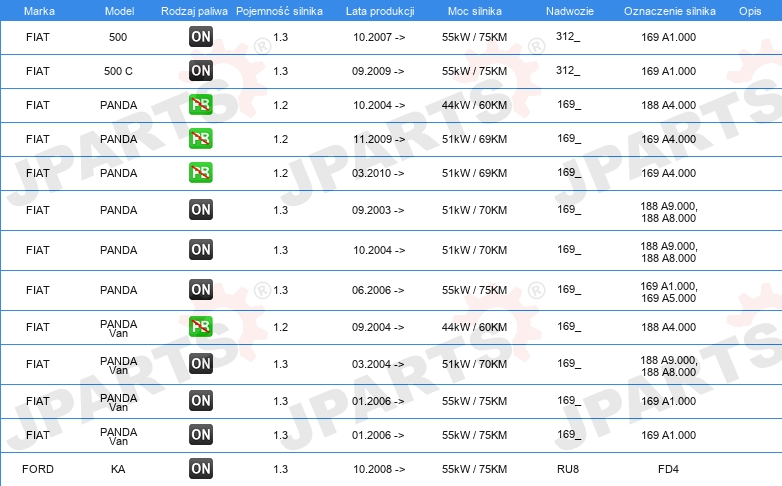Select 51kW / 69KM in the 11.2009 row
Viewport: 782px width, 486px height.
click(x=474, y=139)
